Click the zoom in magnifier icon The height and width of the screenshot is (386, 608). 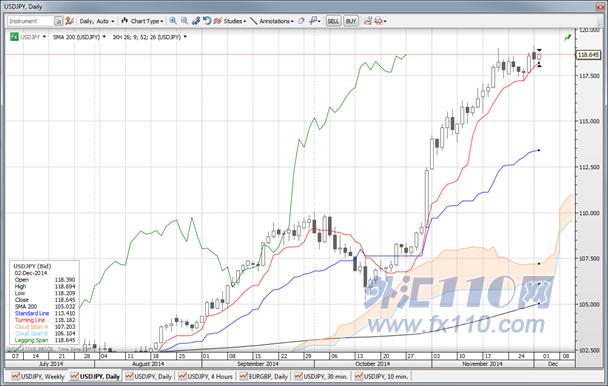(173, 21)
